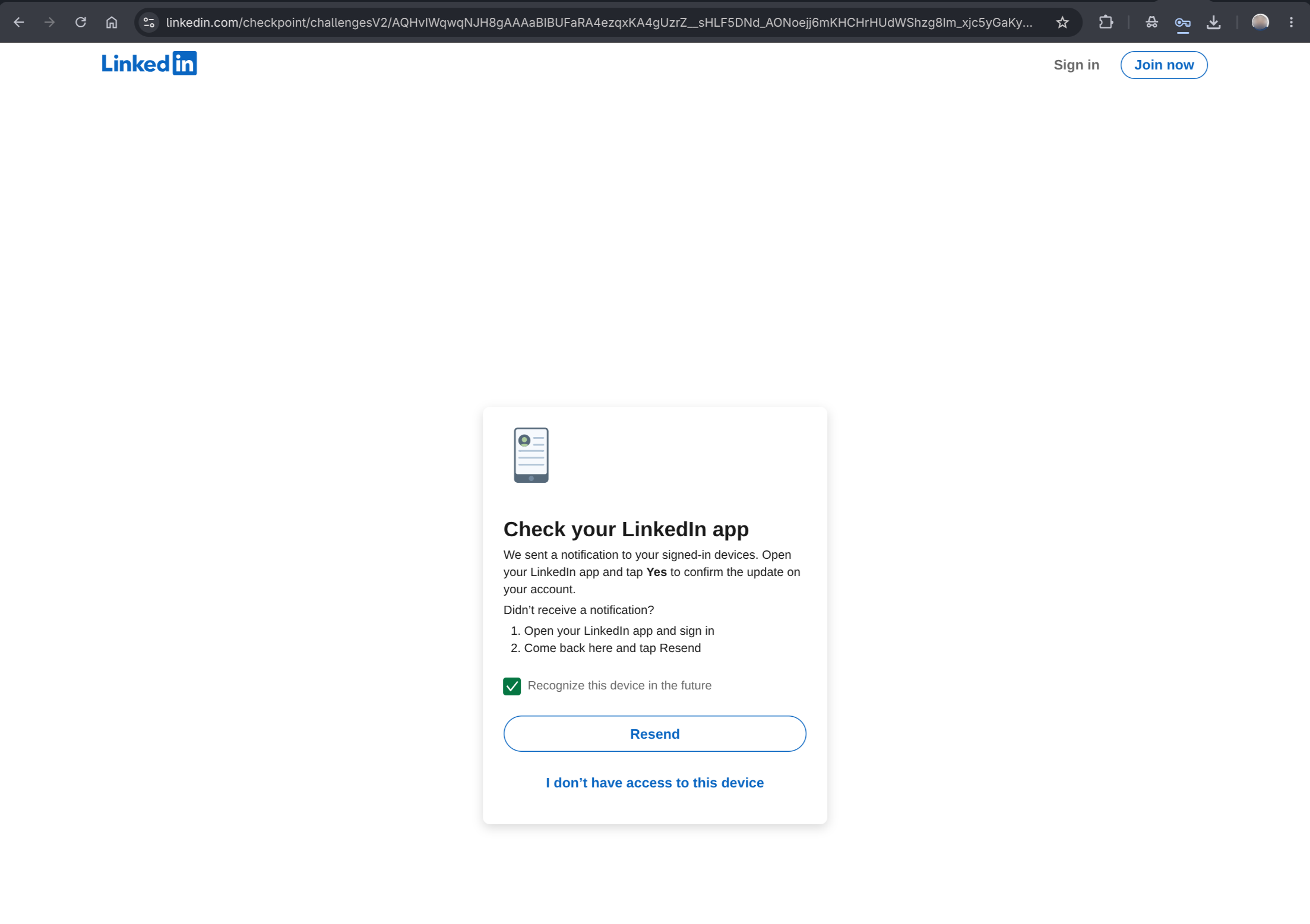Open the downloads tray icon
The height and width of the screenshot is (924, 1310).
click(1214, 23)
